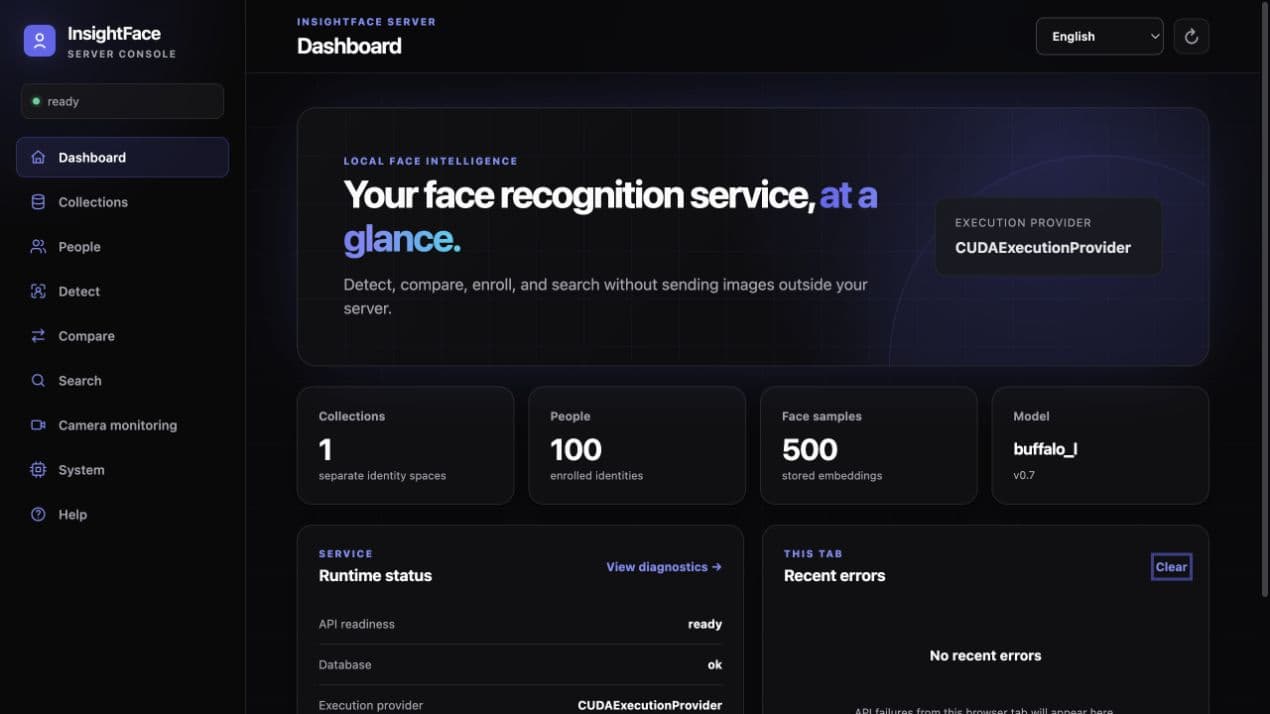Click the Face samples 500 card

click(x=869, y=445)
